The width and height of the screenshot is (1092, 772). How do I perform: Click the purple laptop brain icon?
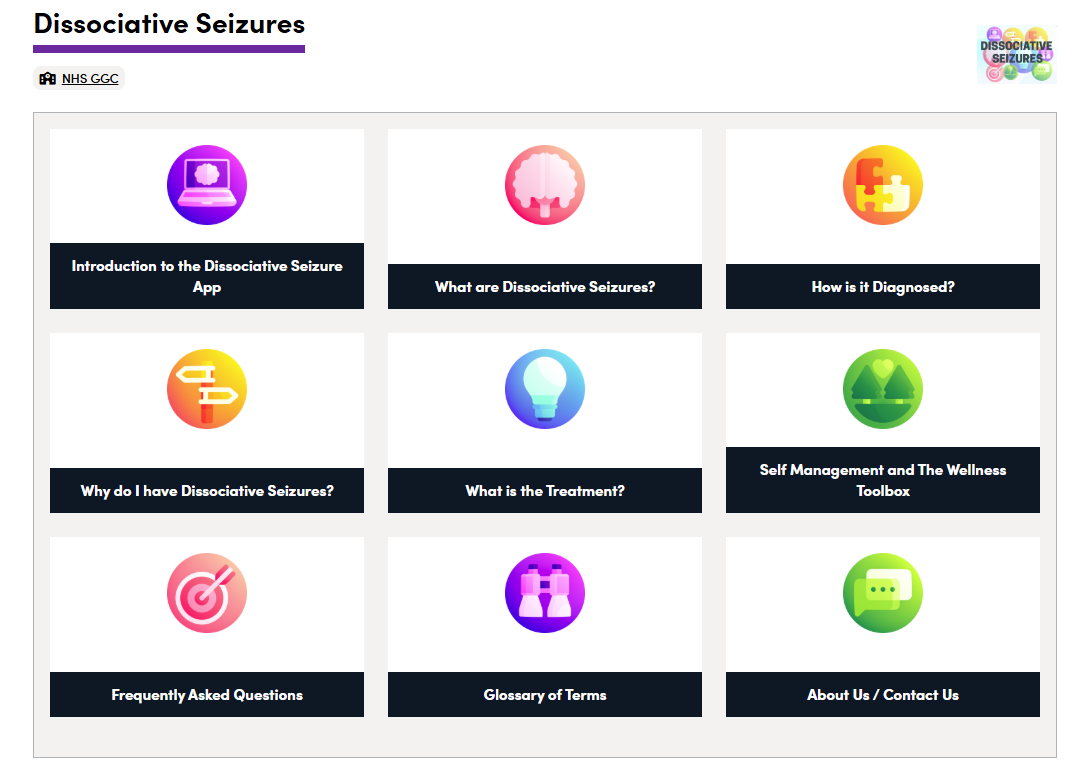click(207, 185)
